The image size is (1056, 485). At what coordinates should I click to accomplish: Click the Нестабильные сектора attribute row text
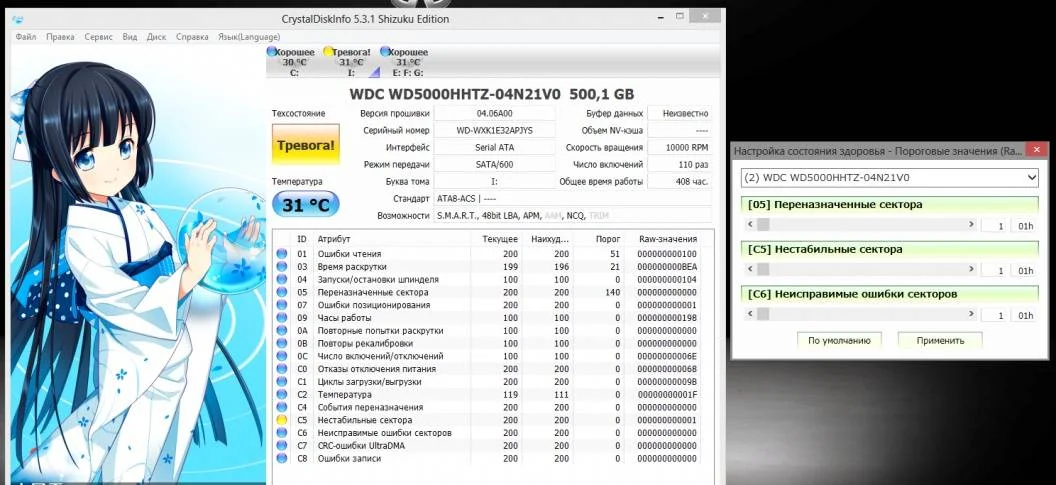click(364, 420)
